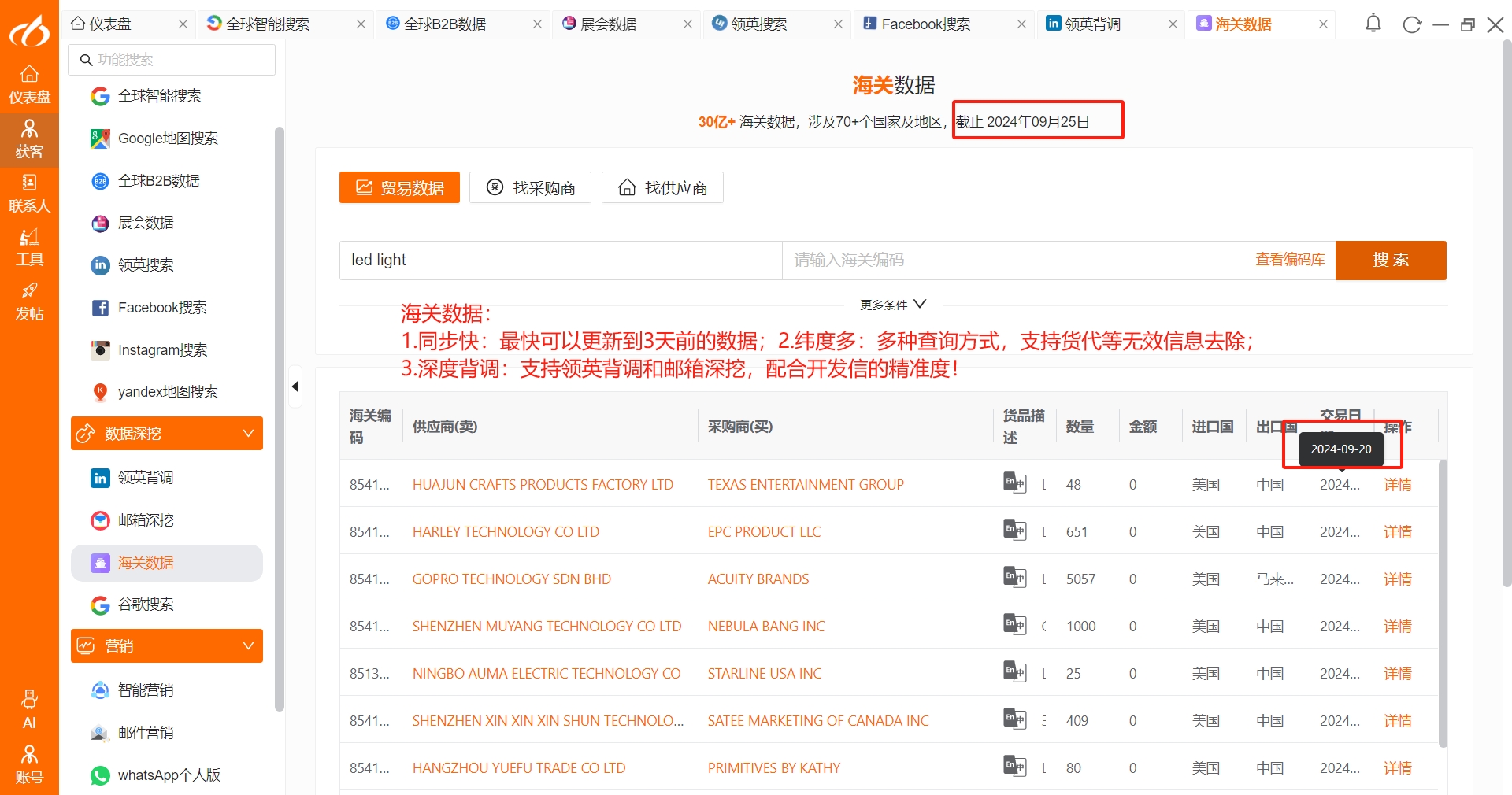The width and height of the screenshot is (1512, 795).
Task: Translate description for HUAJUN CRAFTS row
Action: click(1014, 483)
